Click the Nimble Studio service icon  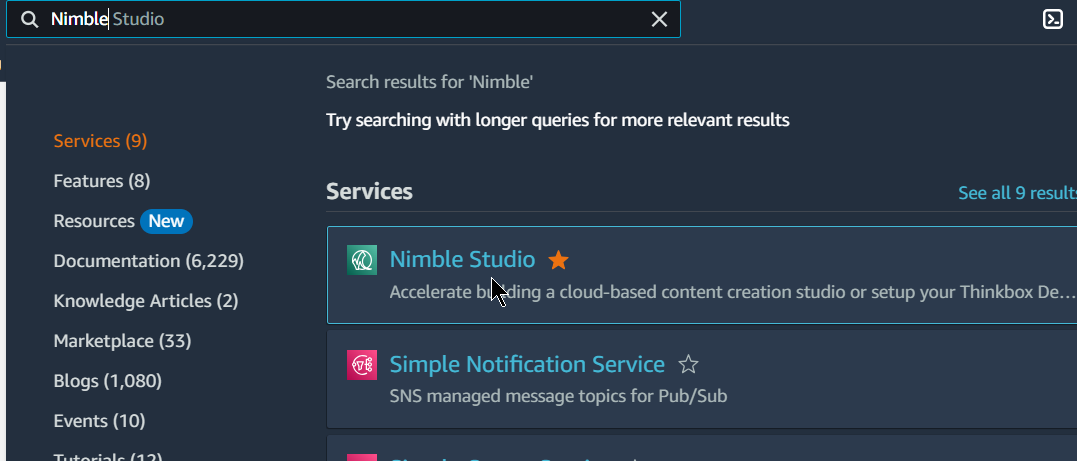coord(361,260)
